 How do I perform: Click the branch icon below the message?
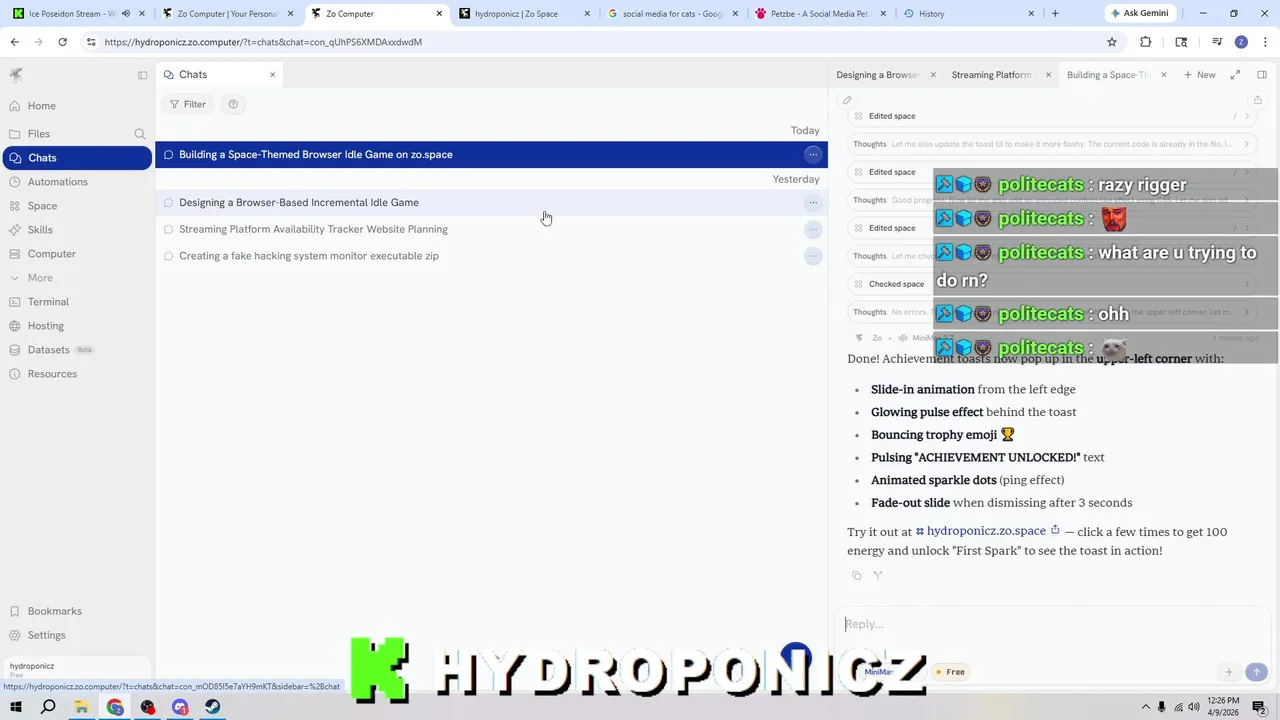[x=878, y=576]
